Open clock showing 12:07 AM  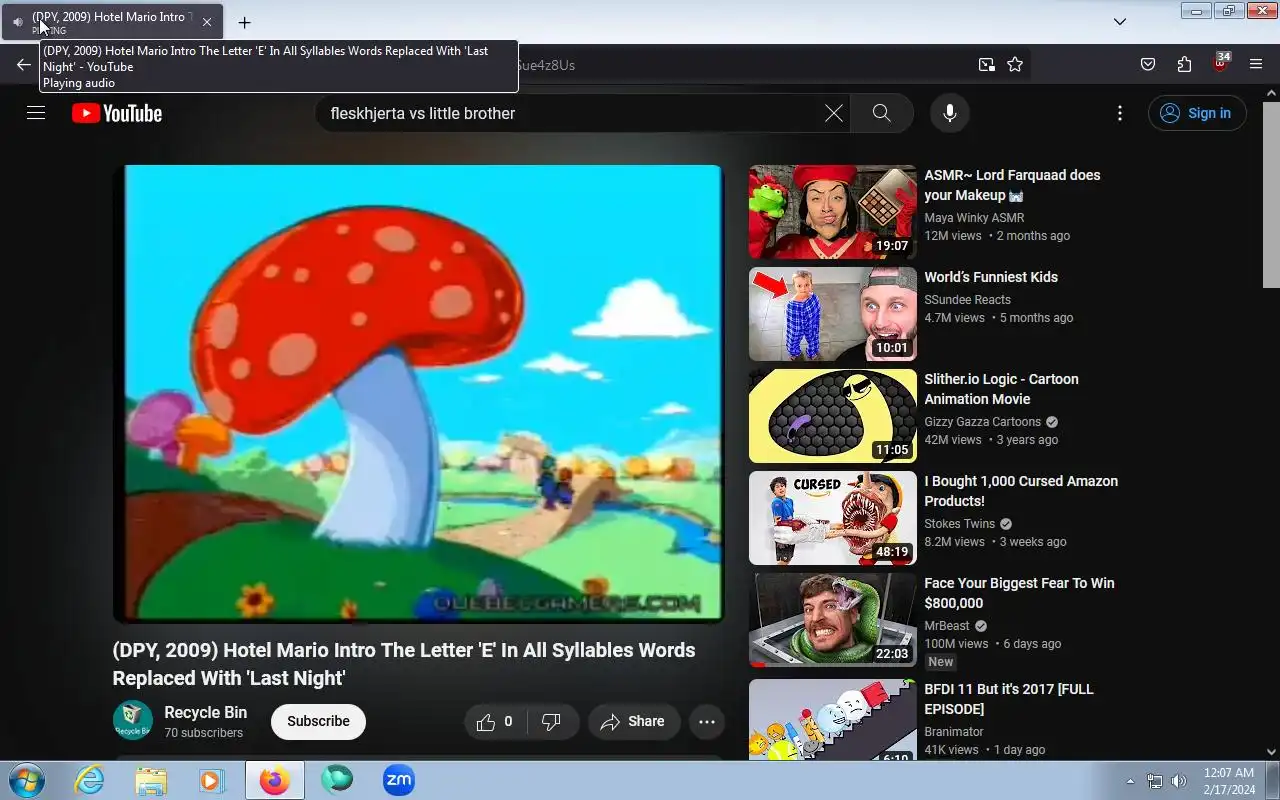[1229, 781]
